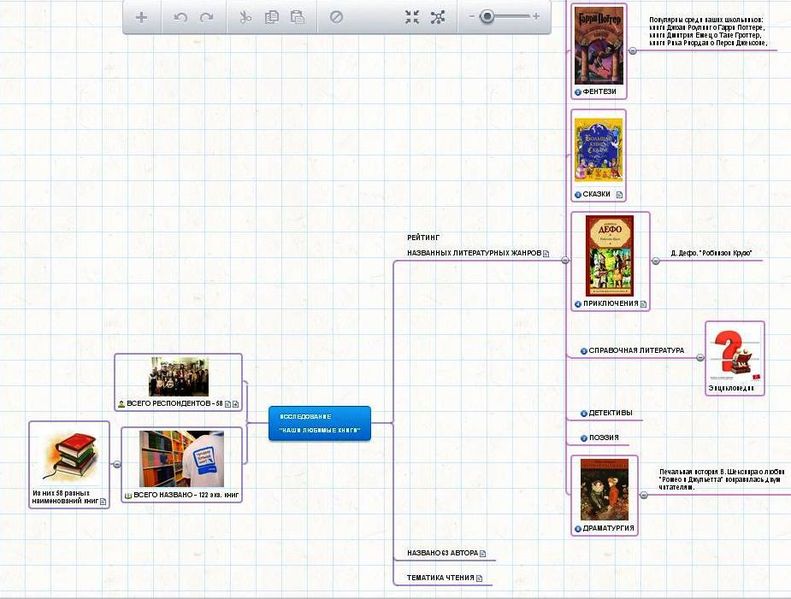Click priority number icon beside ПРИКЛЮЧЕНИЯ
This screenshot has height=599, width=791.
click(578, 304)
